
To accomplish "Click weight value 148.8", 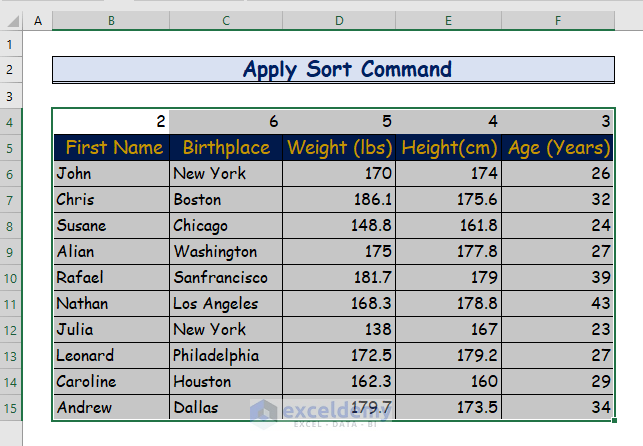I will pos(339,226).
